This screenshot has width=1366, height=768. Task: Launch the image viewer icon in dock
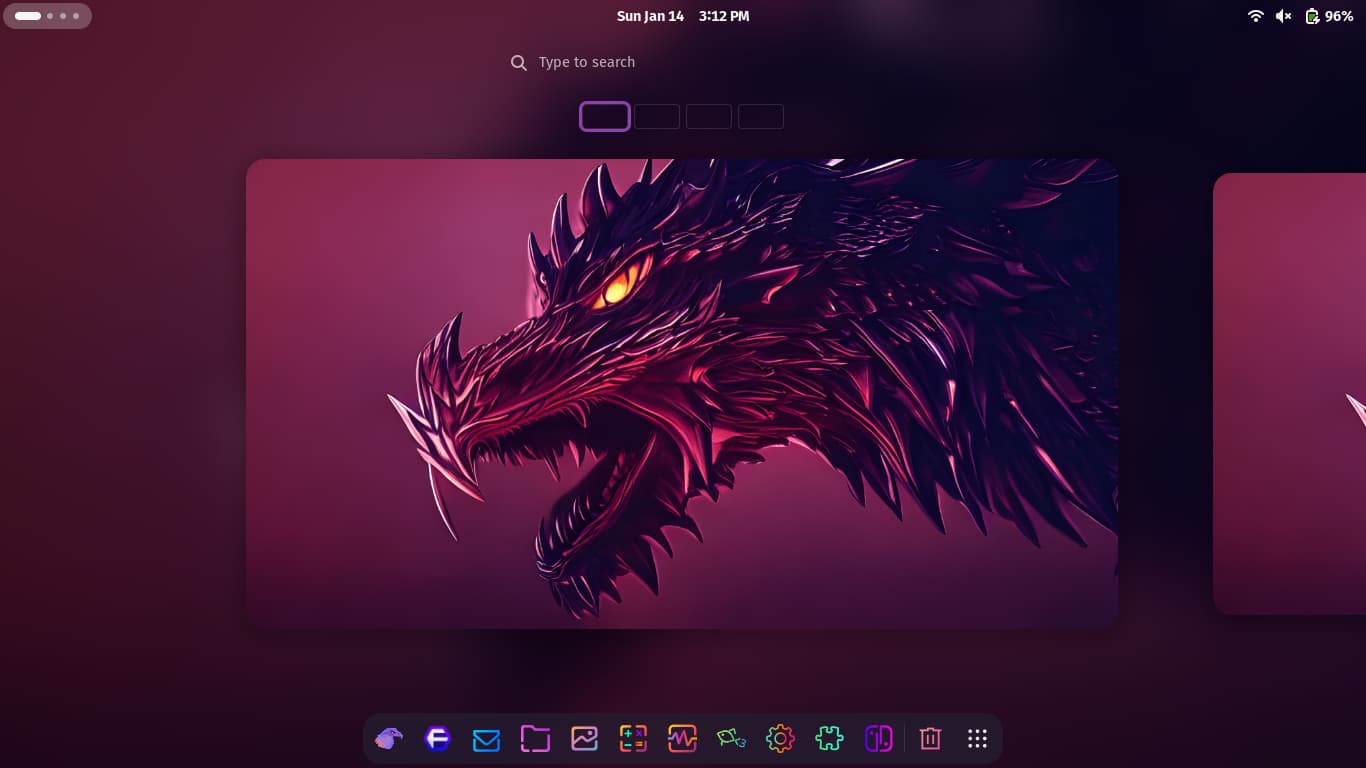click(x=584, y=739)
